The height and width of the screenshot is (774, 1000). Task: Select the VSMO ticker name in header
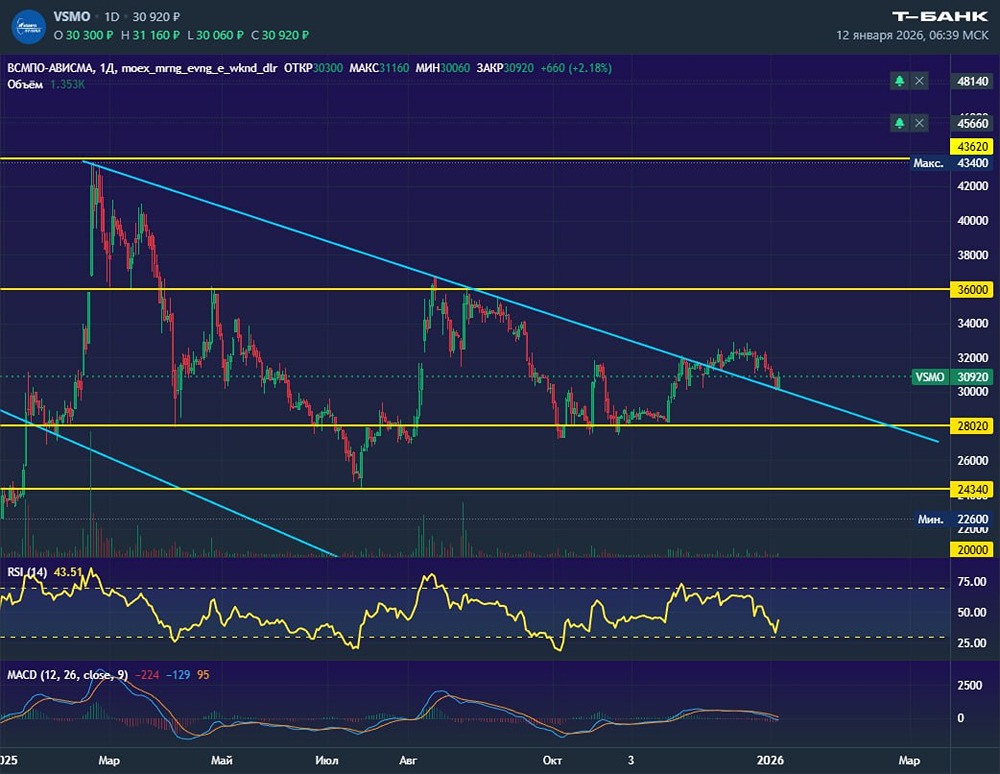pyautogui.click(x=71, y=17)
